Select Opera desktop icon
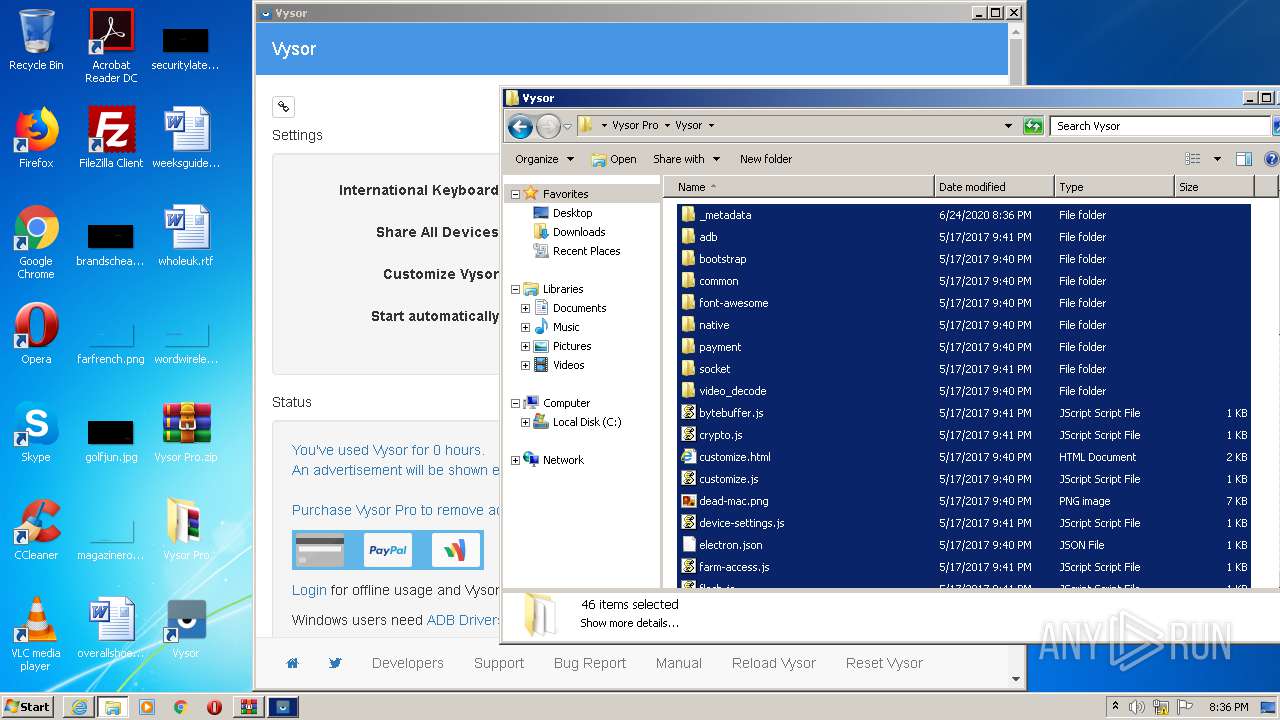The height and width of the screenshot is (720, 1280). [36, 334]
